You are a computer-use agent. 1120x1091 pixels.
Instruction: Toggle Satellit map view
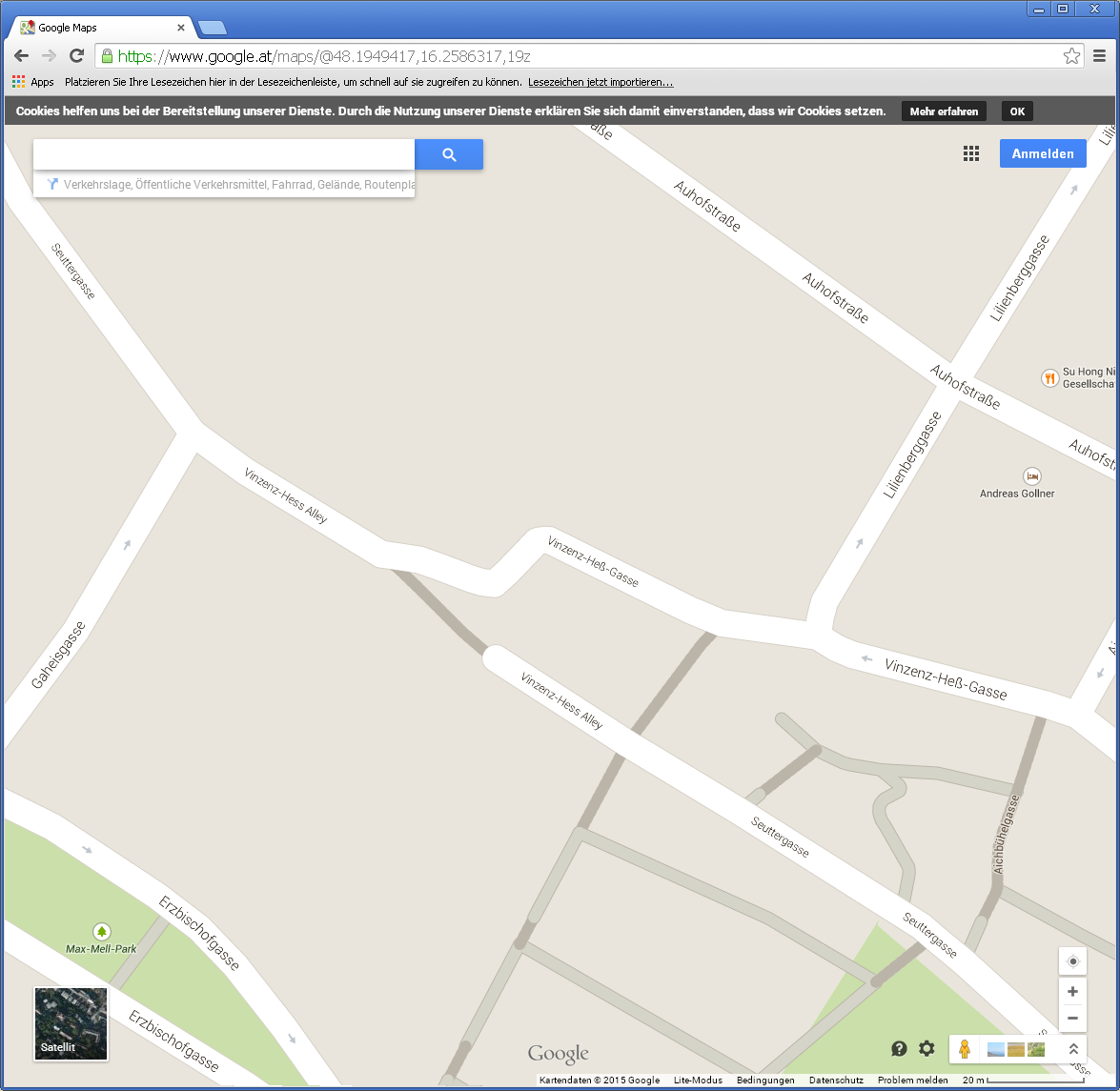(71, 1023)
